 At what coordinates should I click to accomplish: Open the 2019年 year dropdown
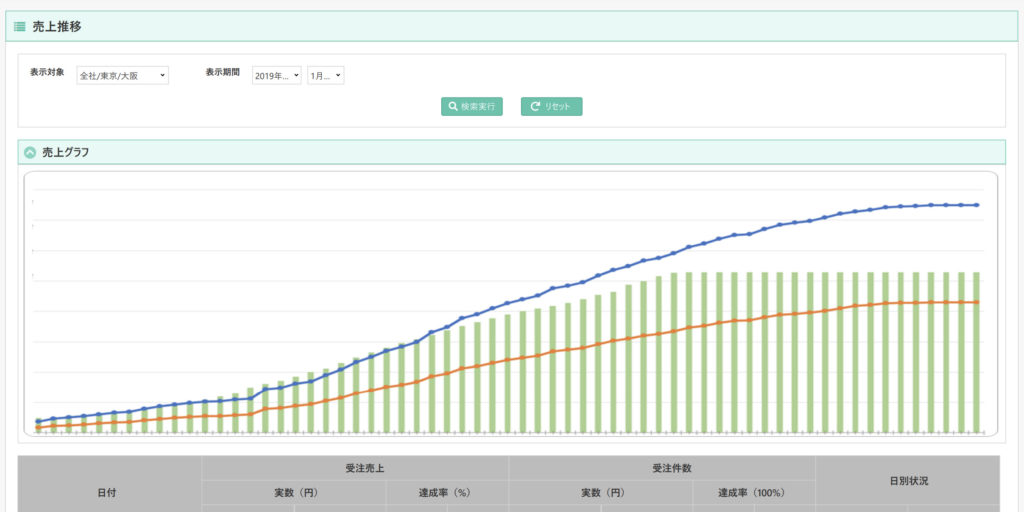tap(277, 76)
